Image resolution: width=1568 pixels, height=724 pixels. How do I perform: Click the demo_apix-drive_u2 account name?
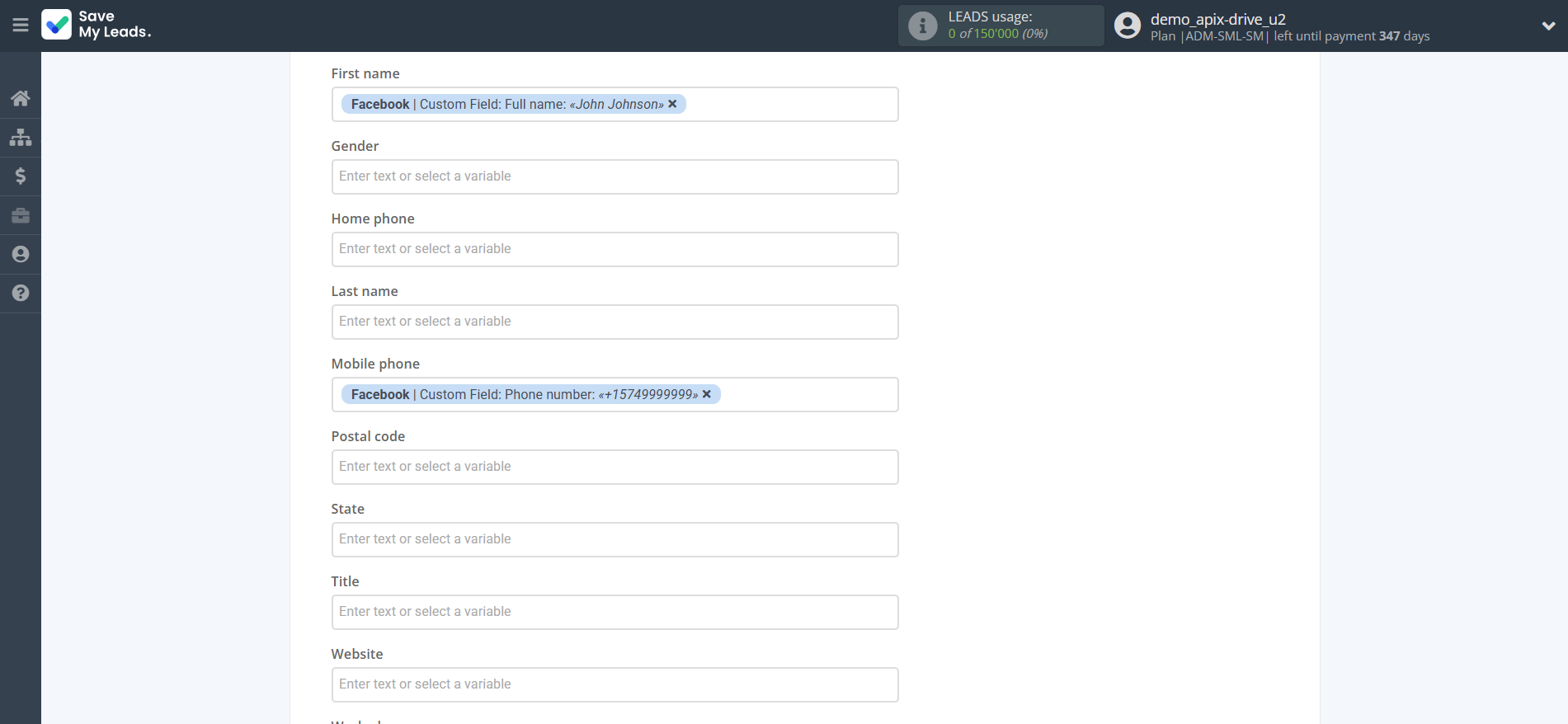1217,19
